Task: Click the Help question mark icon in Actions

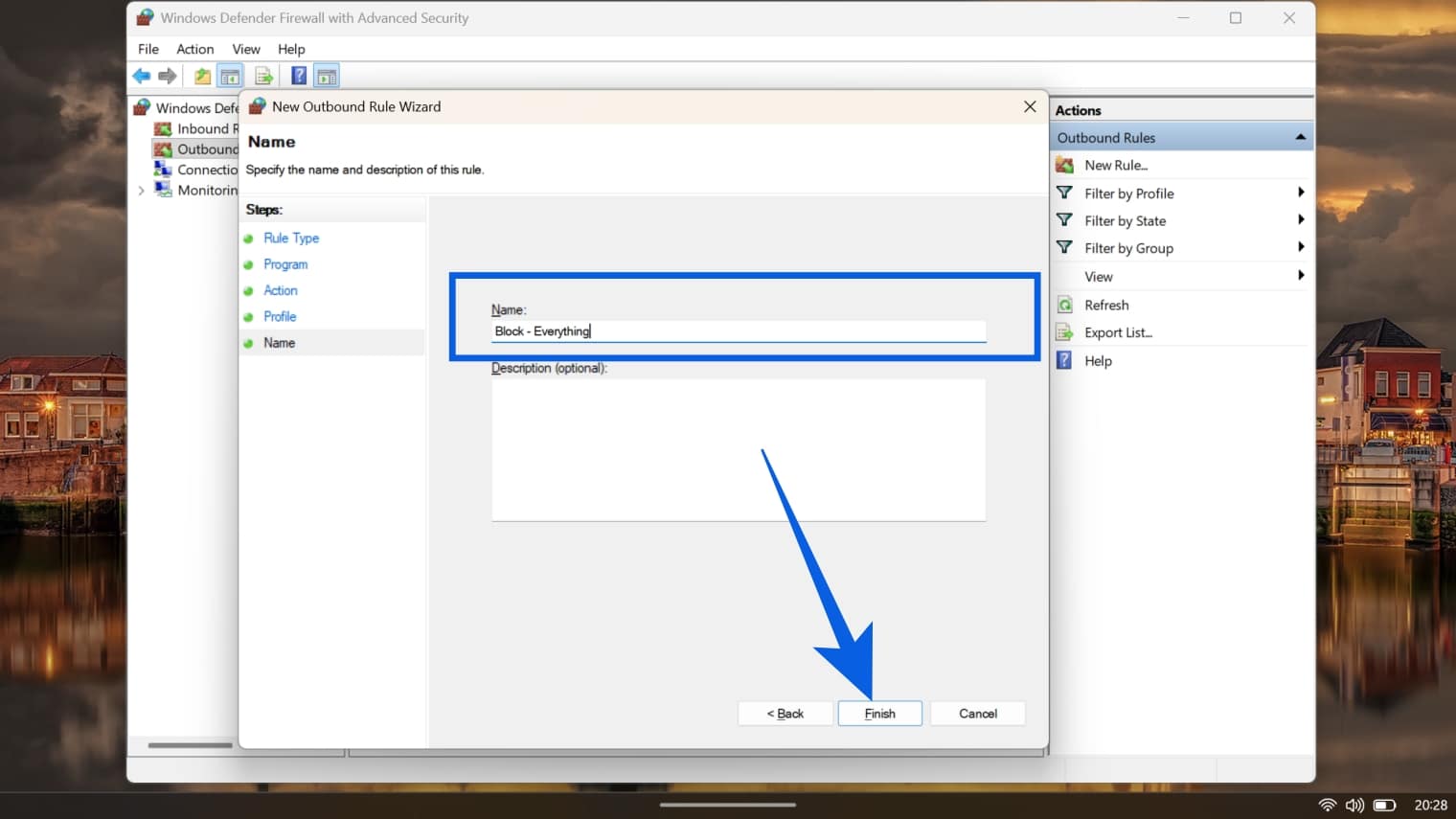Action: pos(1064,360)
